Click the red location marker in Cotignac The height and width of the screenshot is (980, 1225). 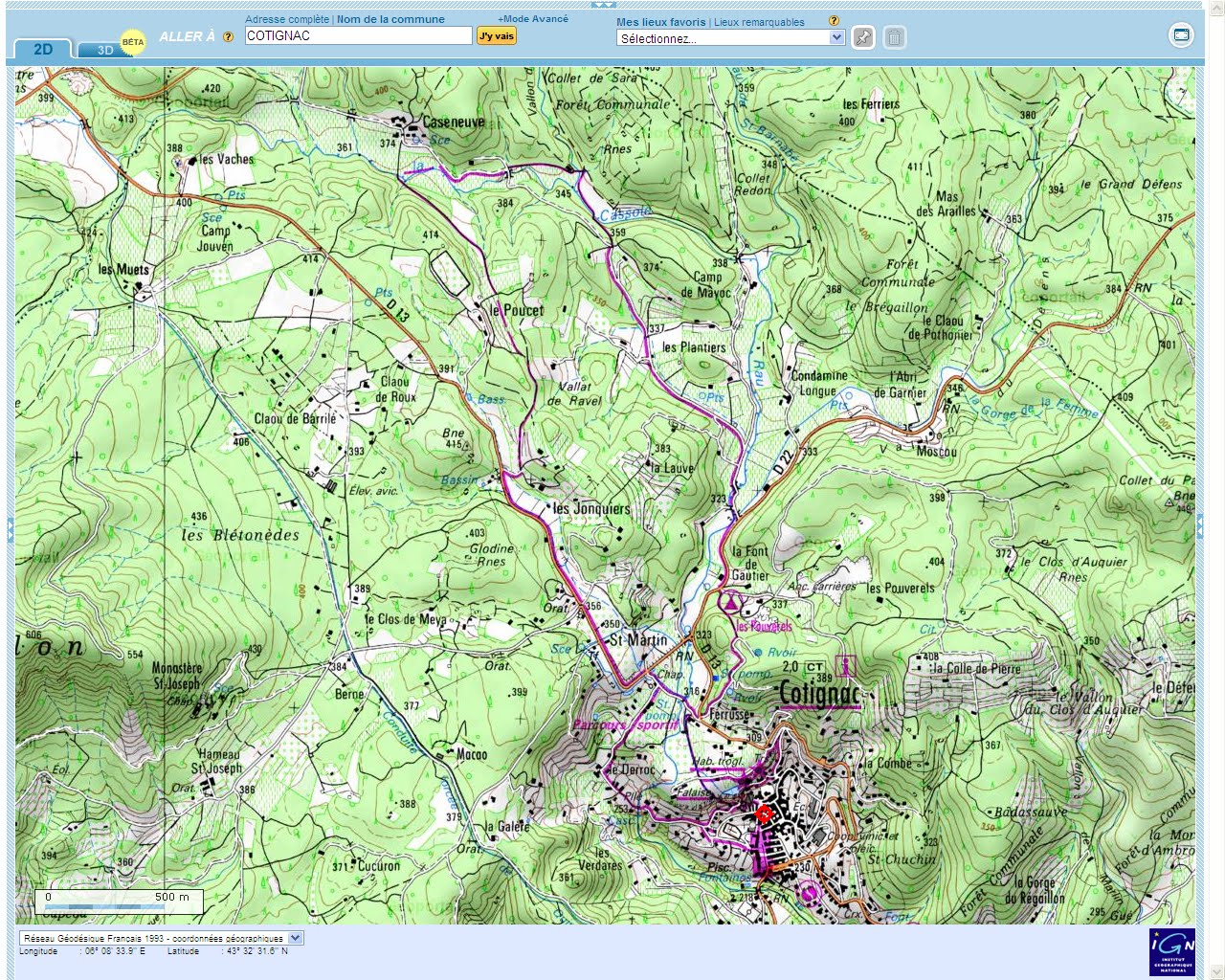763,813
